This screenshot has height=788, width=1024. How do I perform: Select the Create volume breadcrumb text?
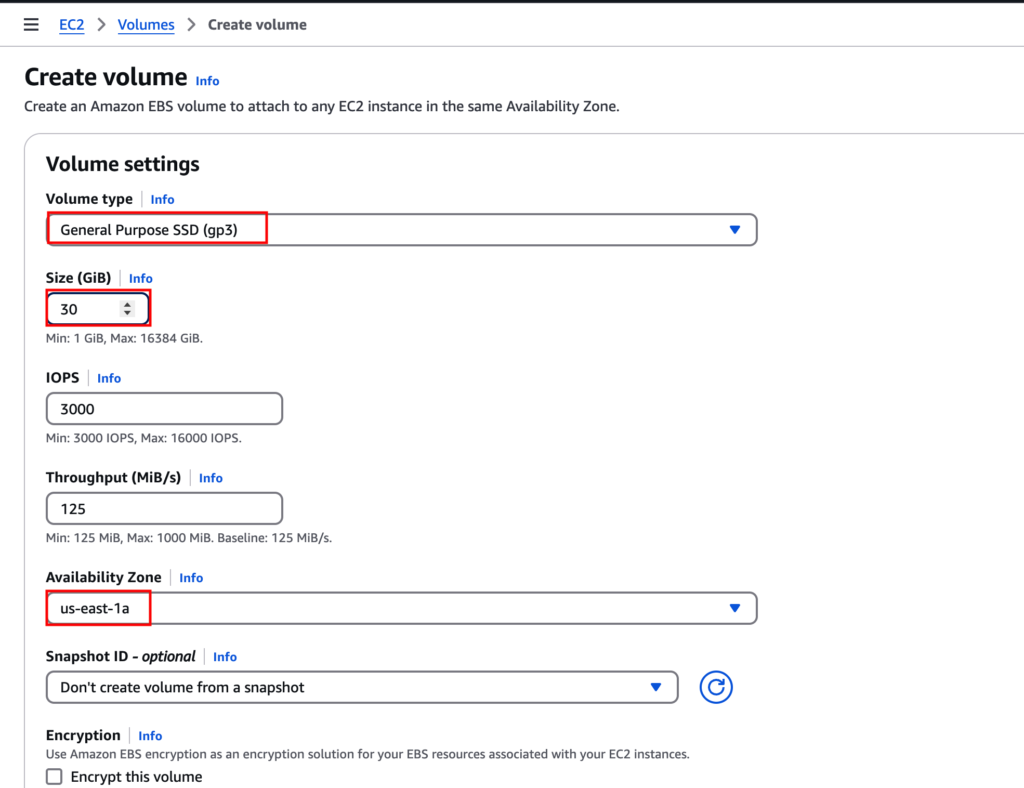(257, 25)
